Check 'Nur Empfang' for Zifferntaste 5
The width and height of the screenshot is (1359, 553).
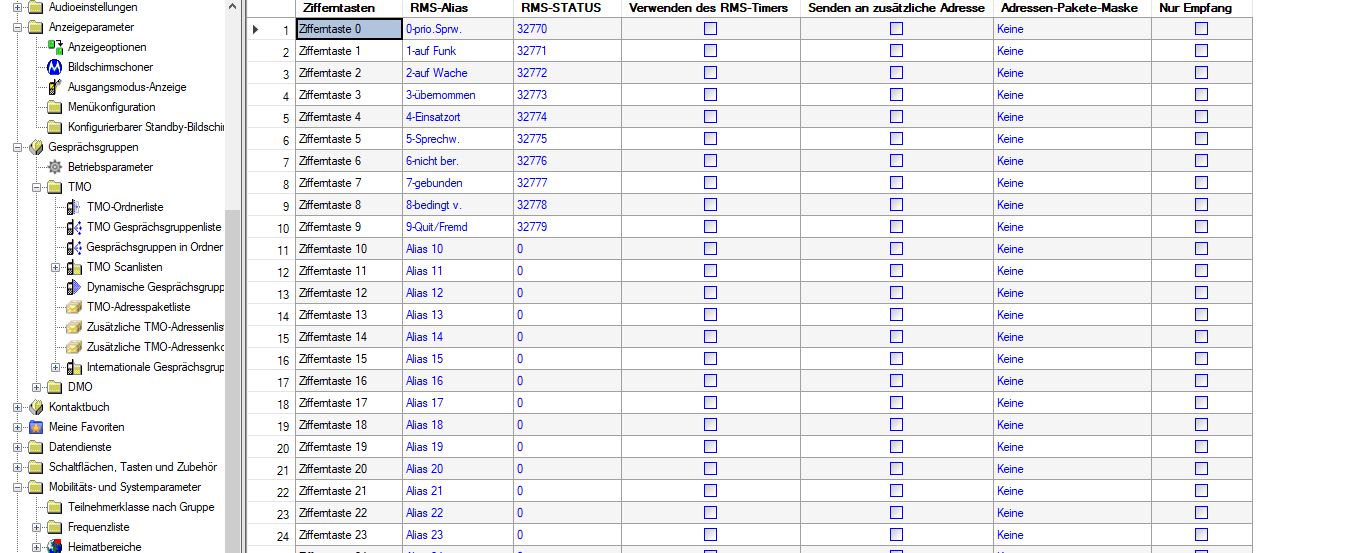[1201, 139]
